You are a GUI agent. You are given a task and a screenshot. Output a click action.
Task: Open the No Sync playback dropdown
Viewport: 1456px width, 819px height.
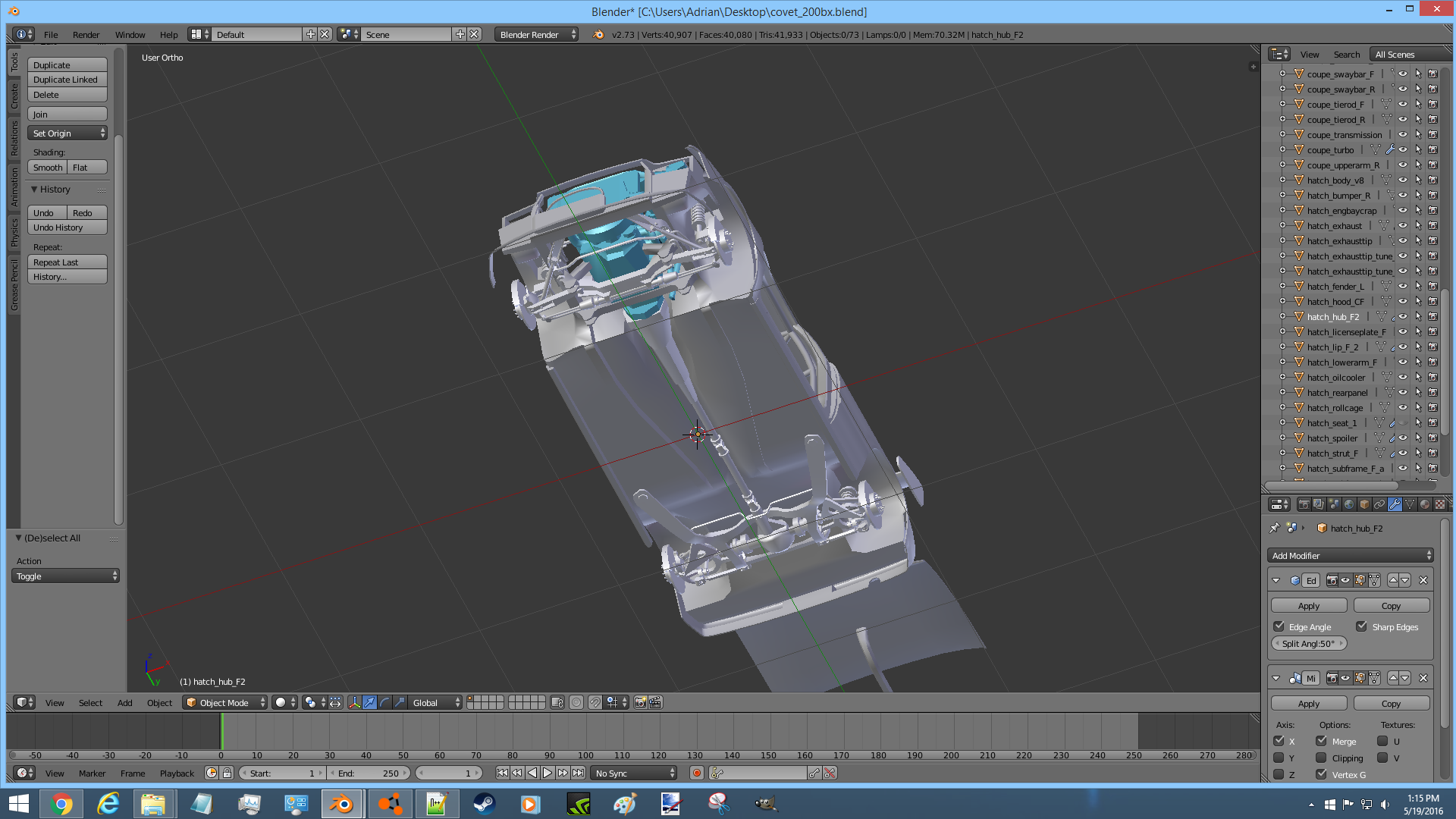click(x=635, y=773)
